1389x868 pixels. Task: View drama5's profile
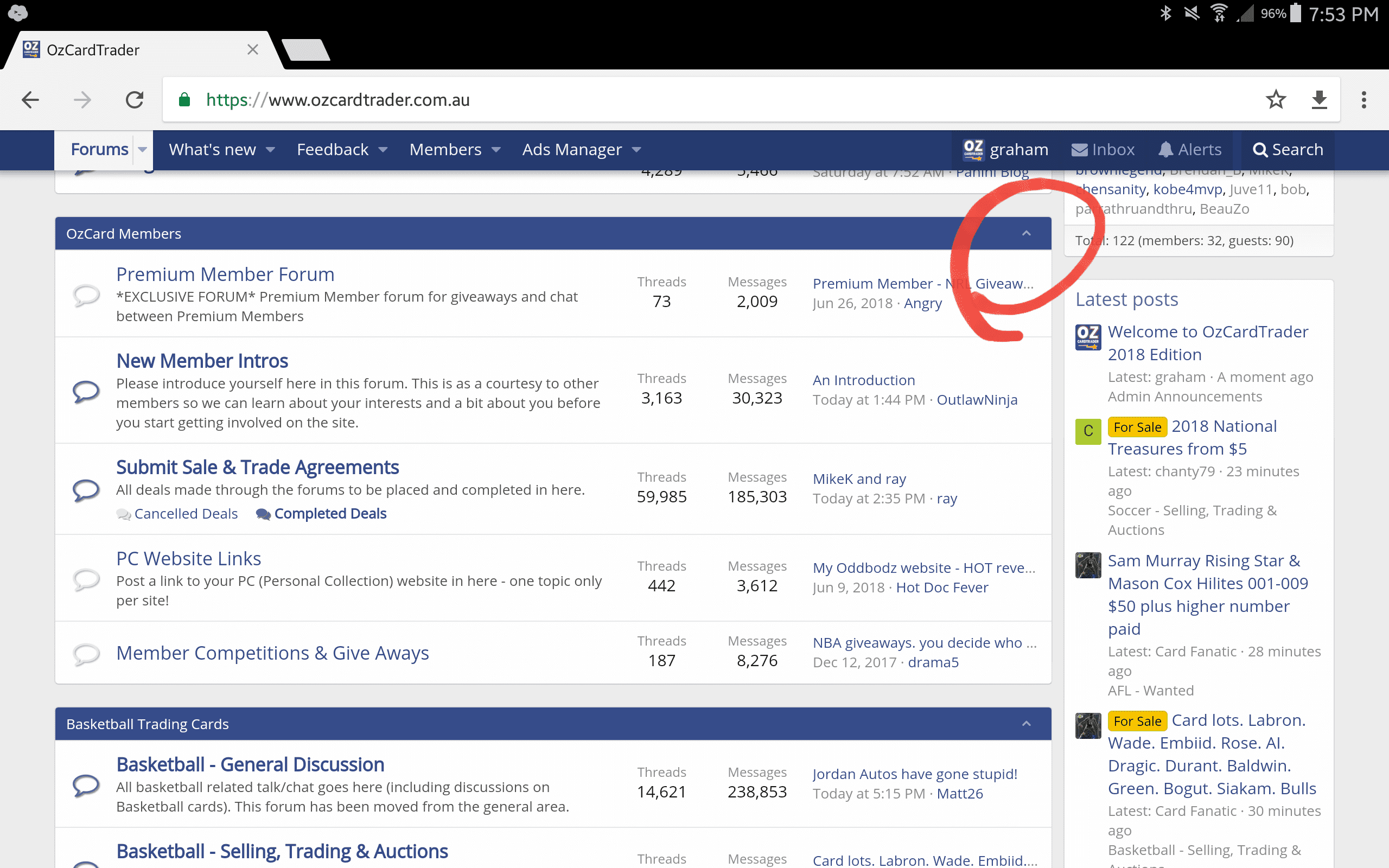click(x=933, y=662)
